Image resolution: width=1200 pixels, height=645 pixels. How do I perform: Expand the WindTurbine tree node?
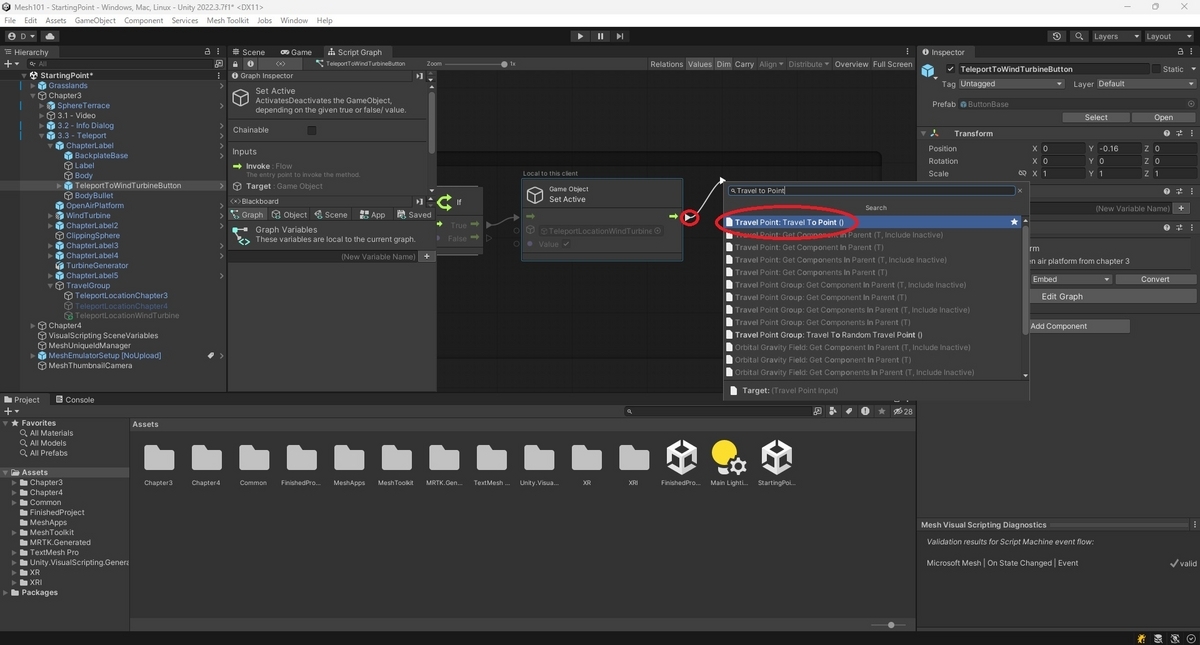click(x=50, y=216)
